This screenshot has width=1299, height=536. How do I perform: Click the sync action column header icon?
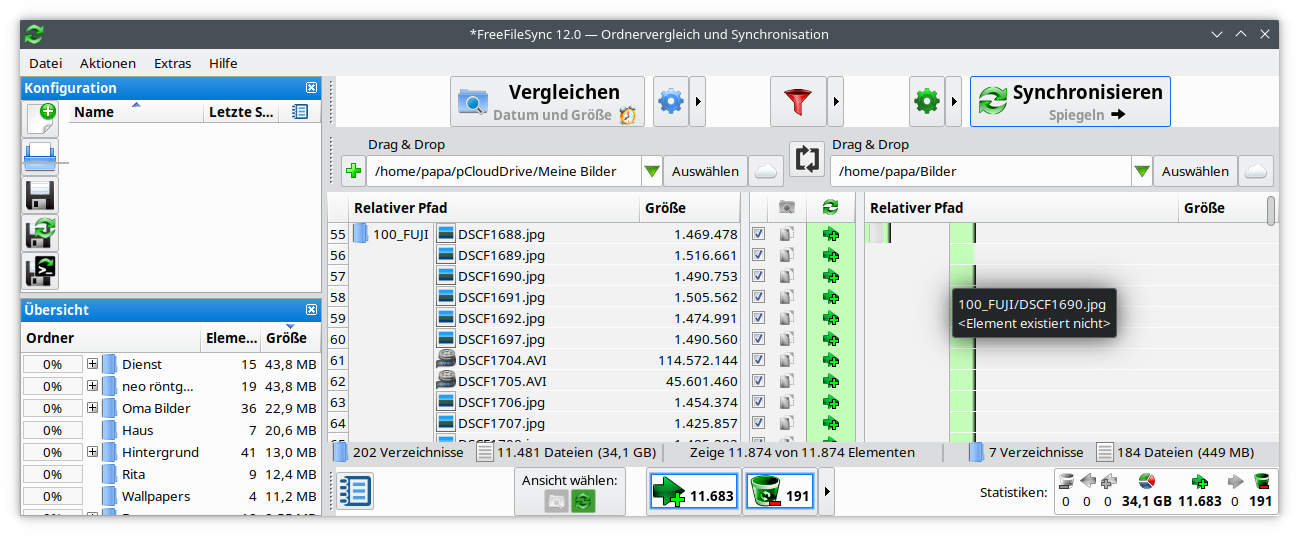click(x=831, y=208)
